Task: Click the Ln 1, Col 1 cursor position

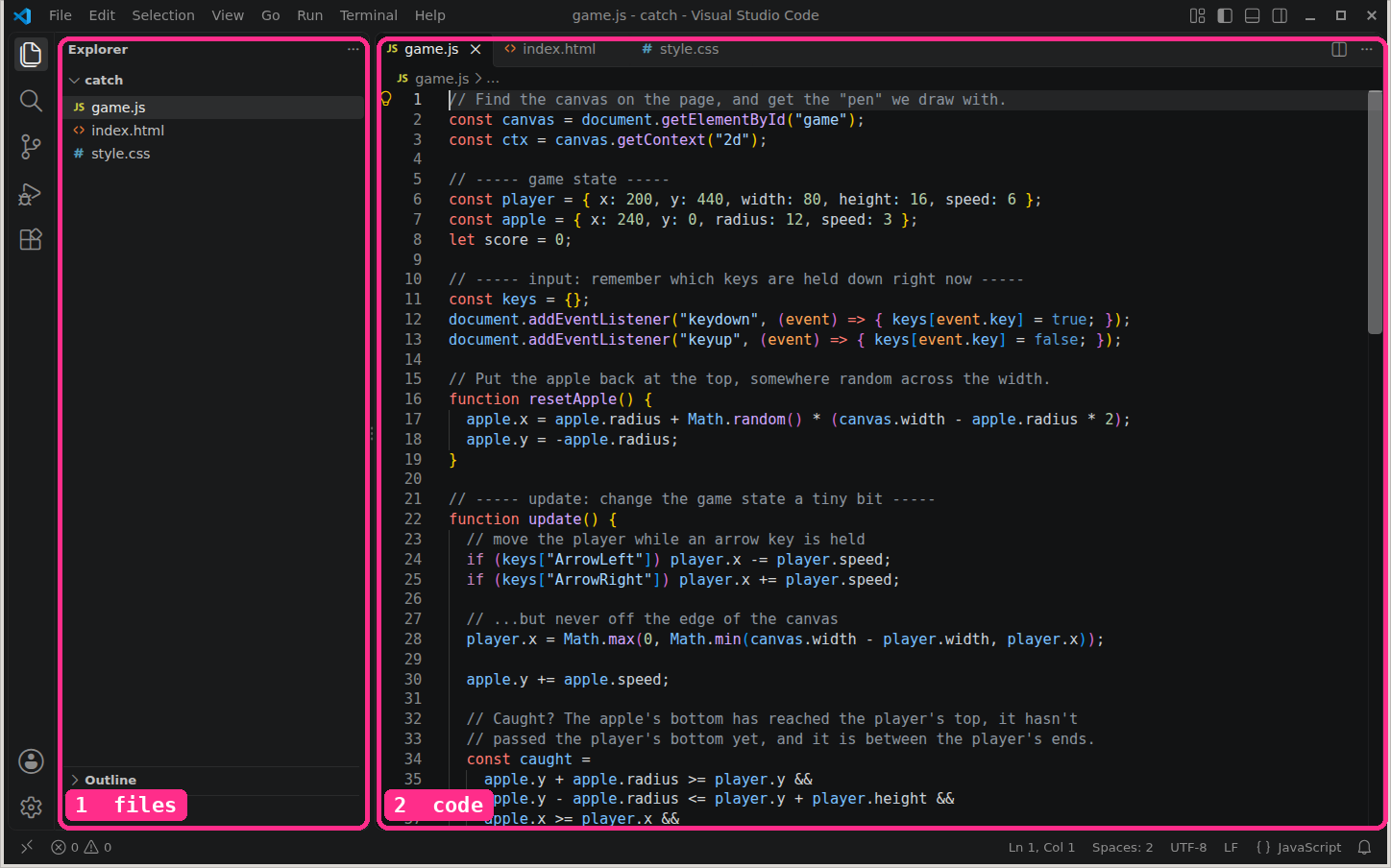Action: coord(1041,847)
